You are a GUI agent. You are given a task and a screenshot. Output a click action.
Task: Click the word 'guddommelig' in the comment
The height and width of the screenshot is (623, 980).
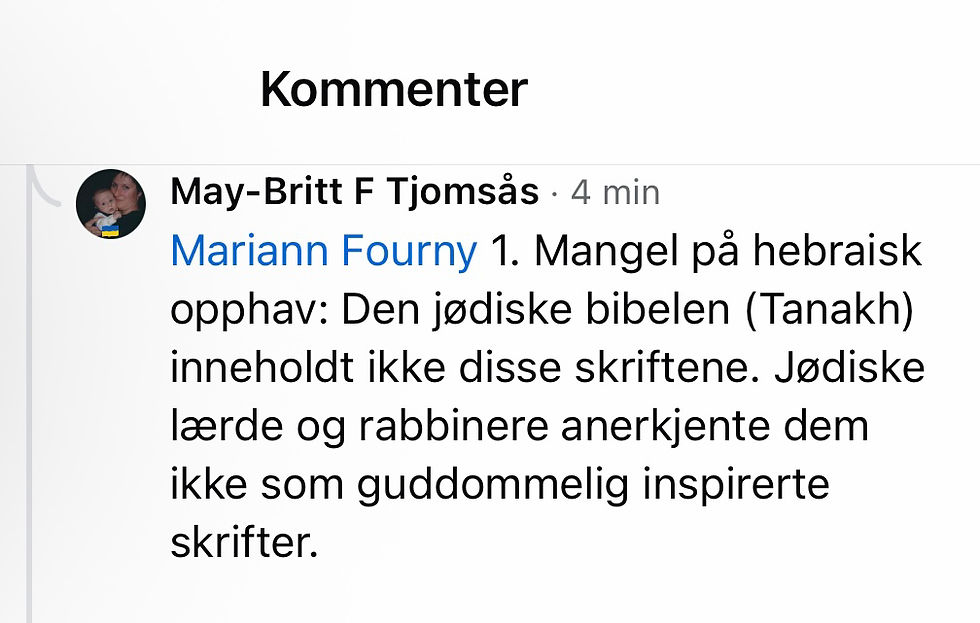pyautogui.click(x=493, y=486)
